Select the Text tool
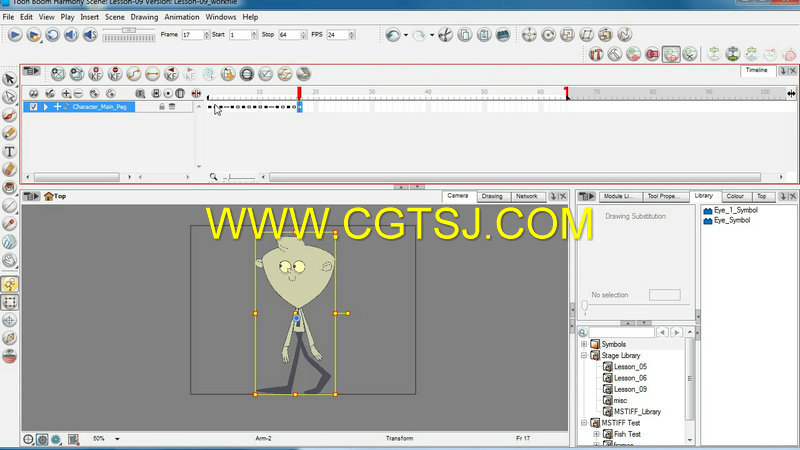The image size is (800, 450). pos(9,152)
